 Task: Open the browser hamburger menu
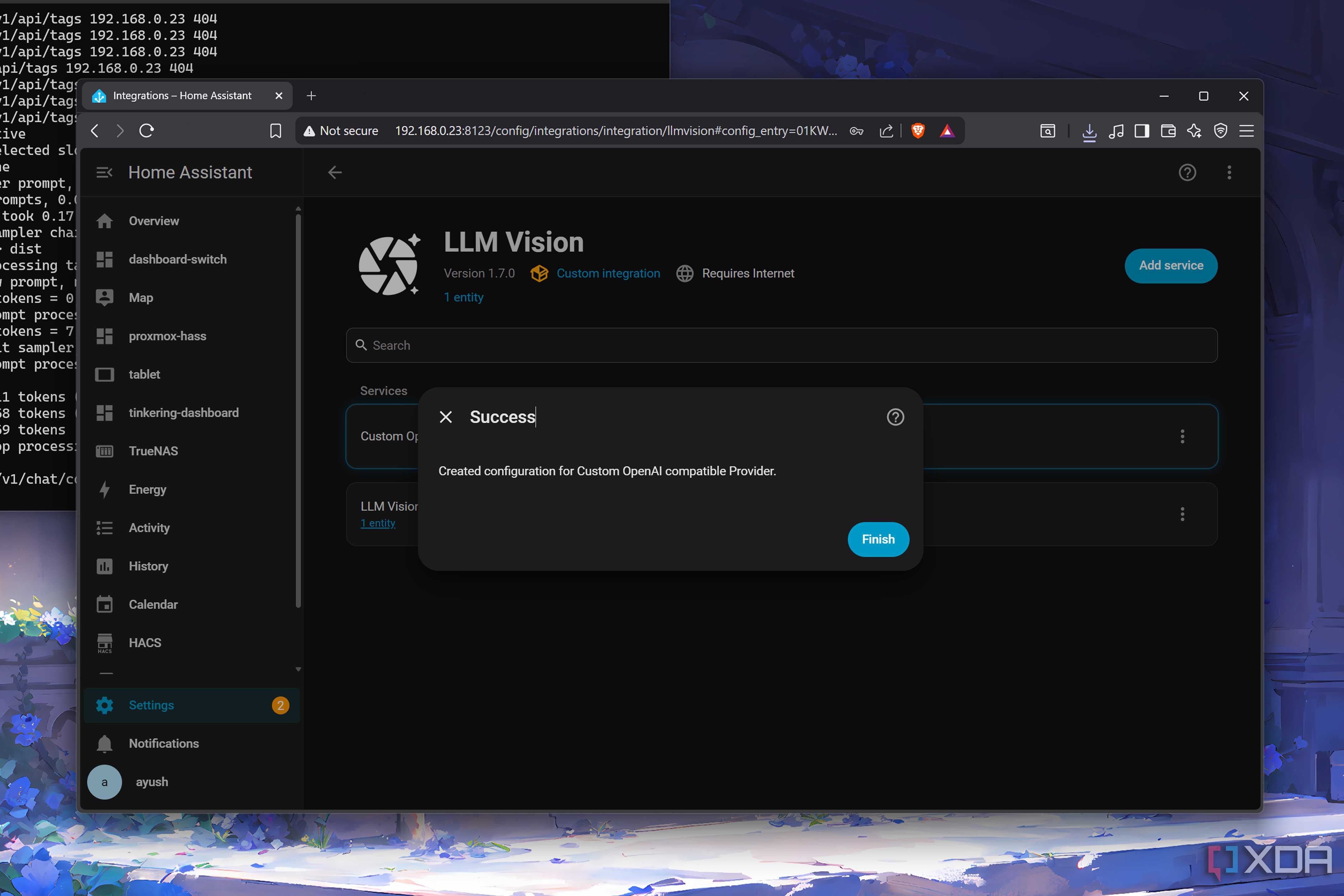click(x=1246, y=131)
